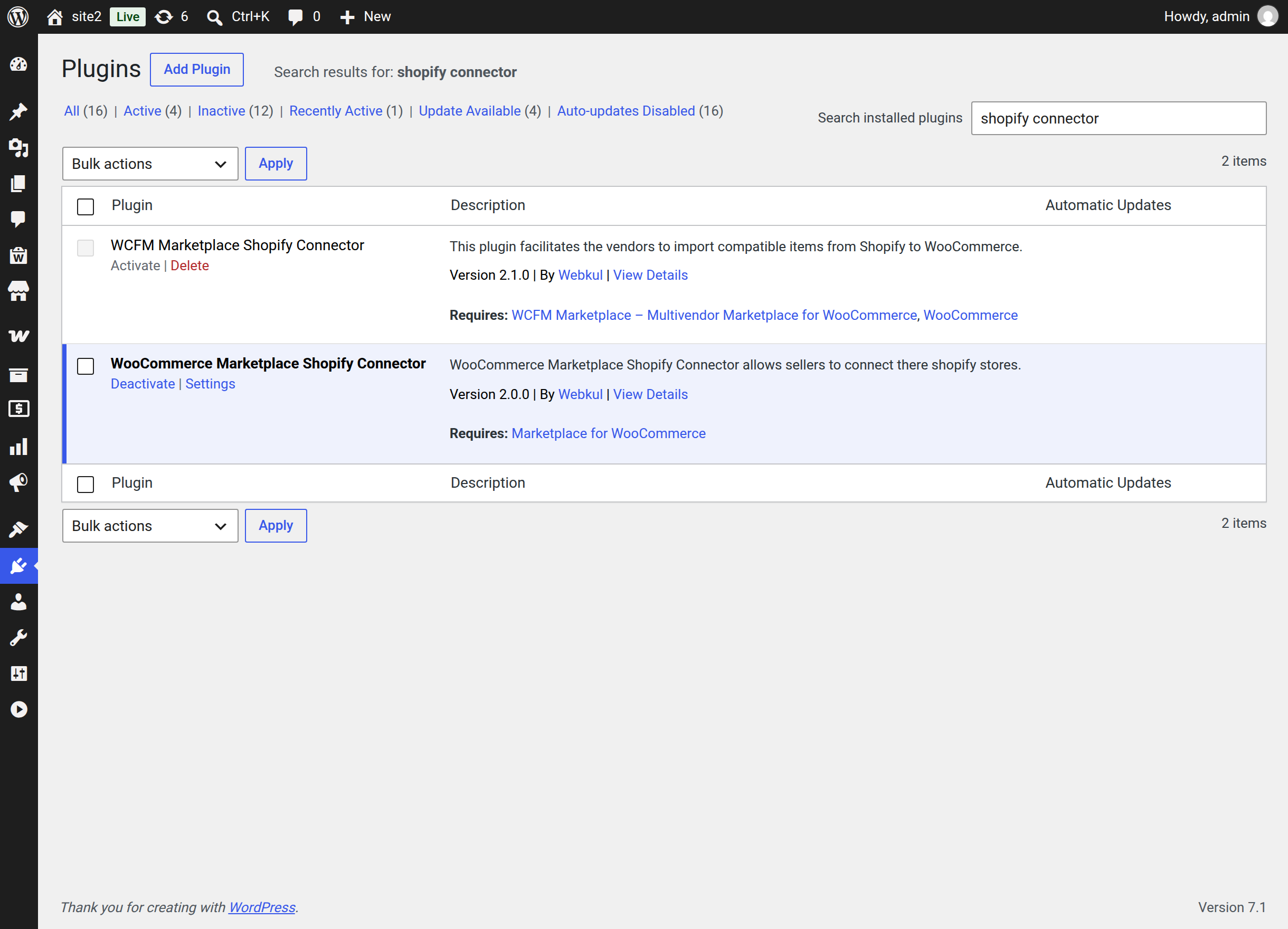Open the comments bubble in admin bar
Viewport: 1288px width, 929px height.
[x=295, y=17]
